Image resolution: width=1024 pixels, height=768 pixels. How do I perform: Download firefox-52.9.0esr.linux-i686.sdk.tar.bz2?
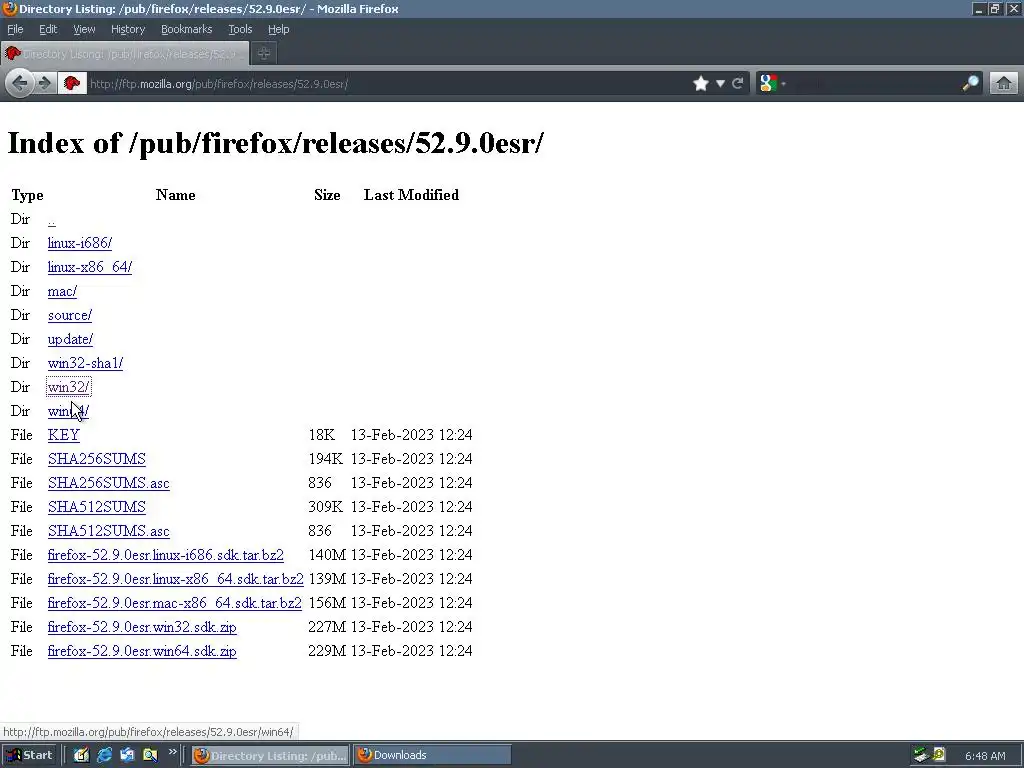[x=166, y=555]
